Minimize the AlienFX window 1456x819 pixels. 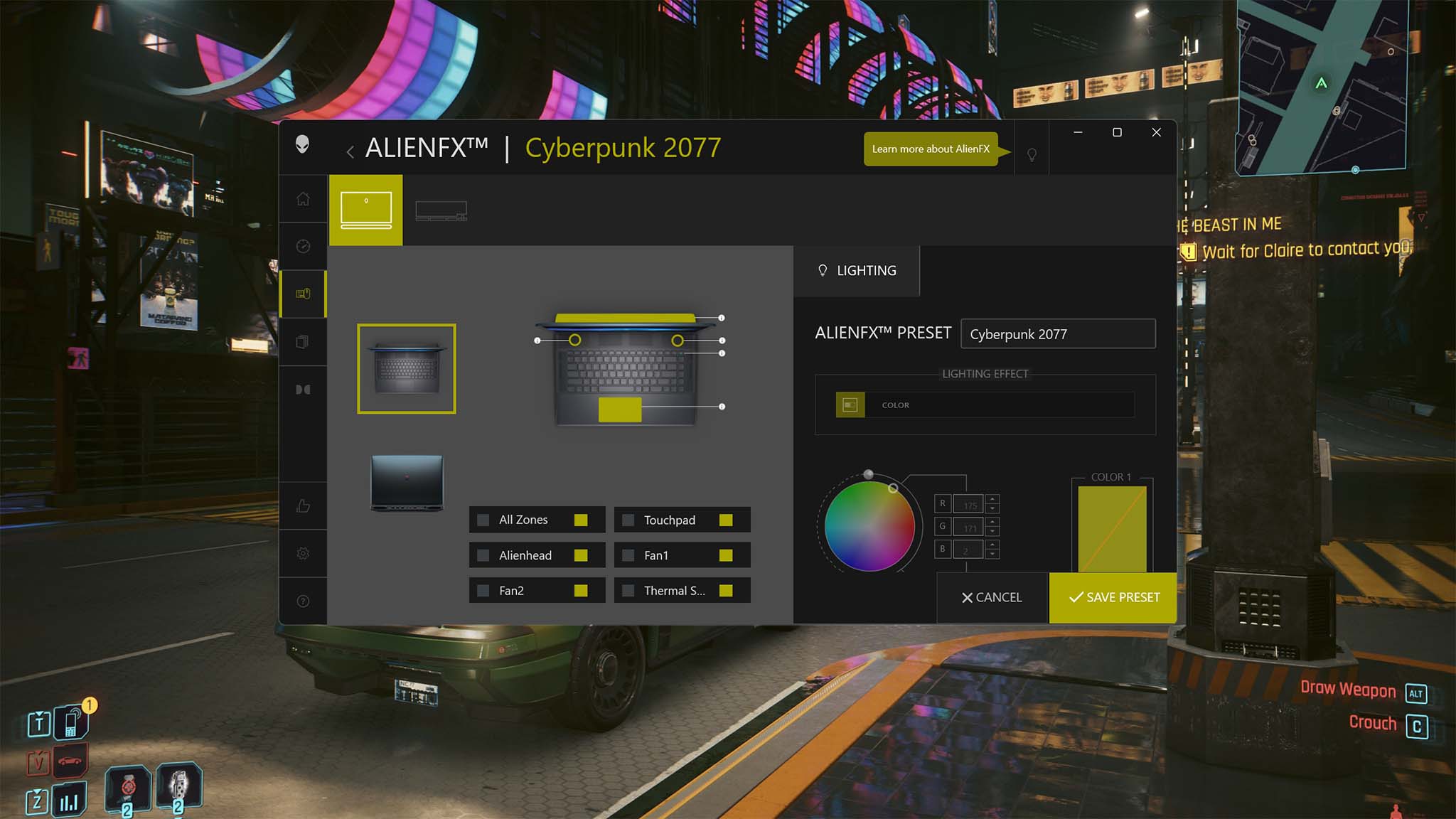click(x=1078, y=132)
